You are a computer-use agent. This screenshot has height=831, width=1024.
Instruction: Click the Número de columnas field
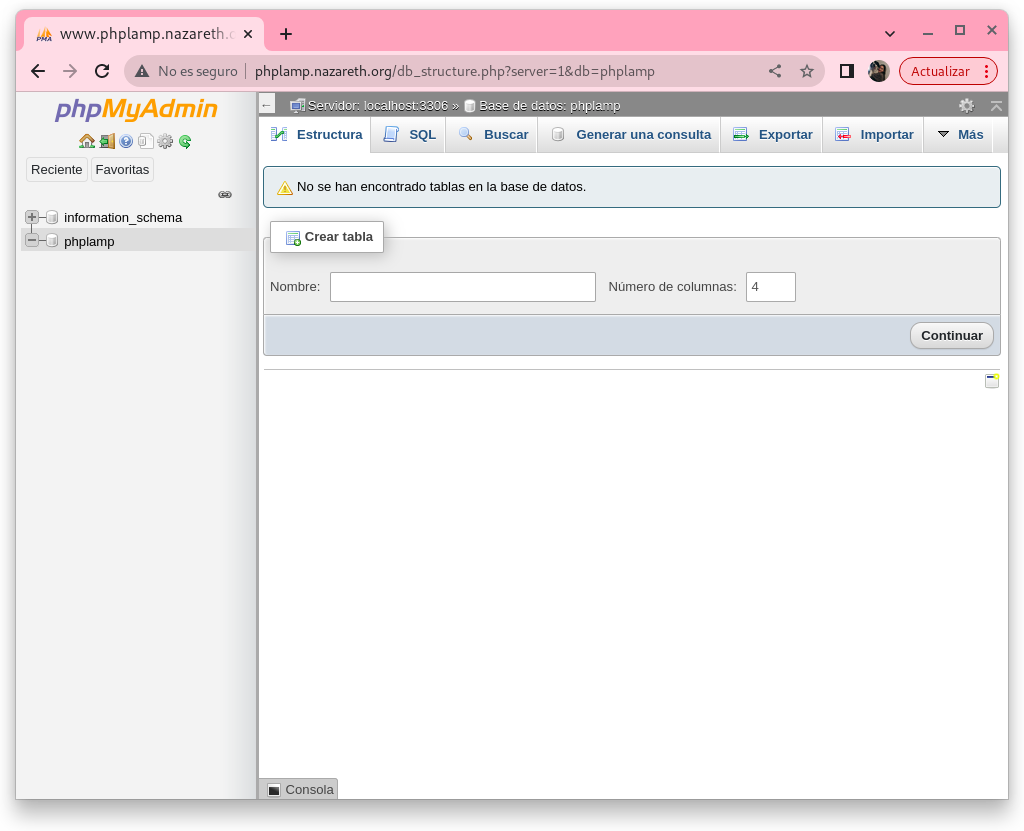(770, 287)
